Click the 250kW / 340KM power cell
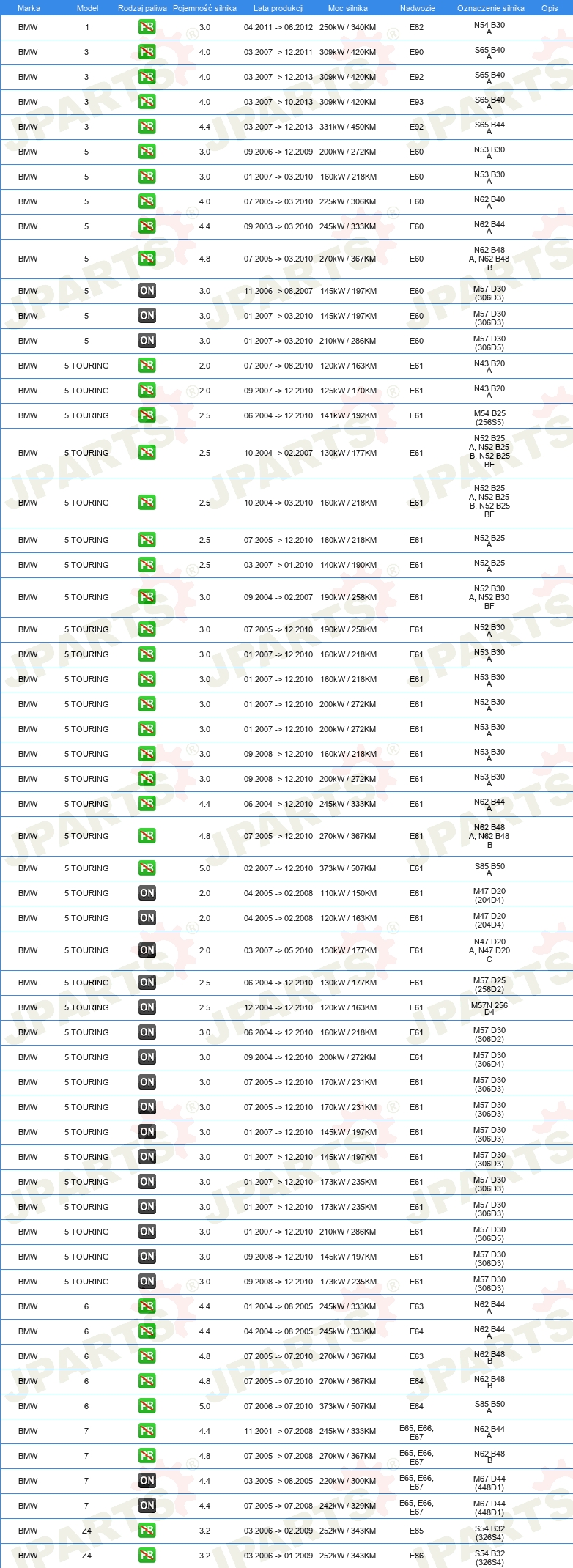Image resolution: width=573 pixels, height=1568 pixels. point(348,27)
